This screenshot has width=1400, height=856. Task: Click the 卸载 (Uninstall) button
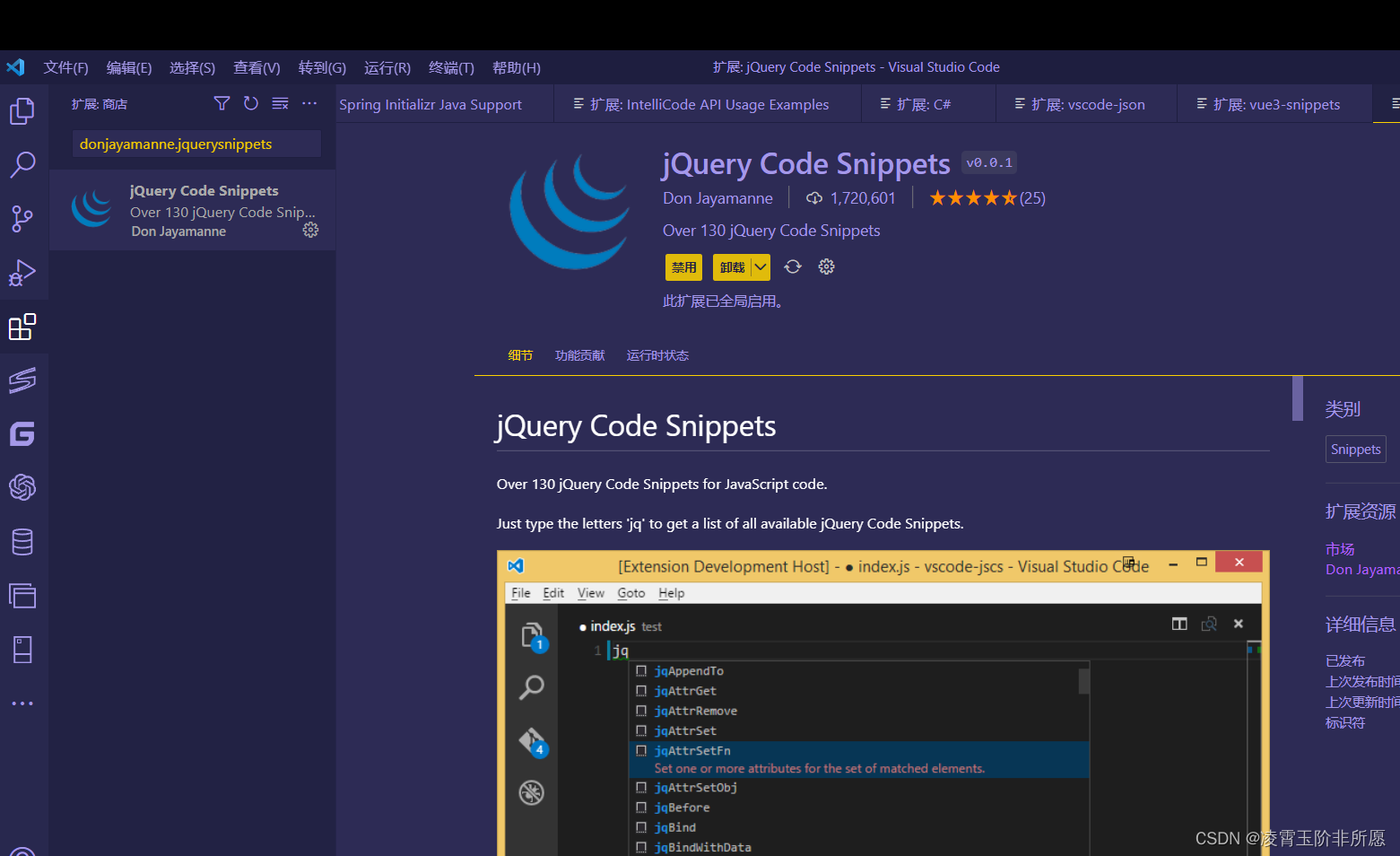tap(732, 266)
